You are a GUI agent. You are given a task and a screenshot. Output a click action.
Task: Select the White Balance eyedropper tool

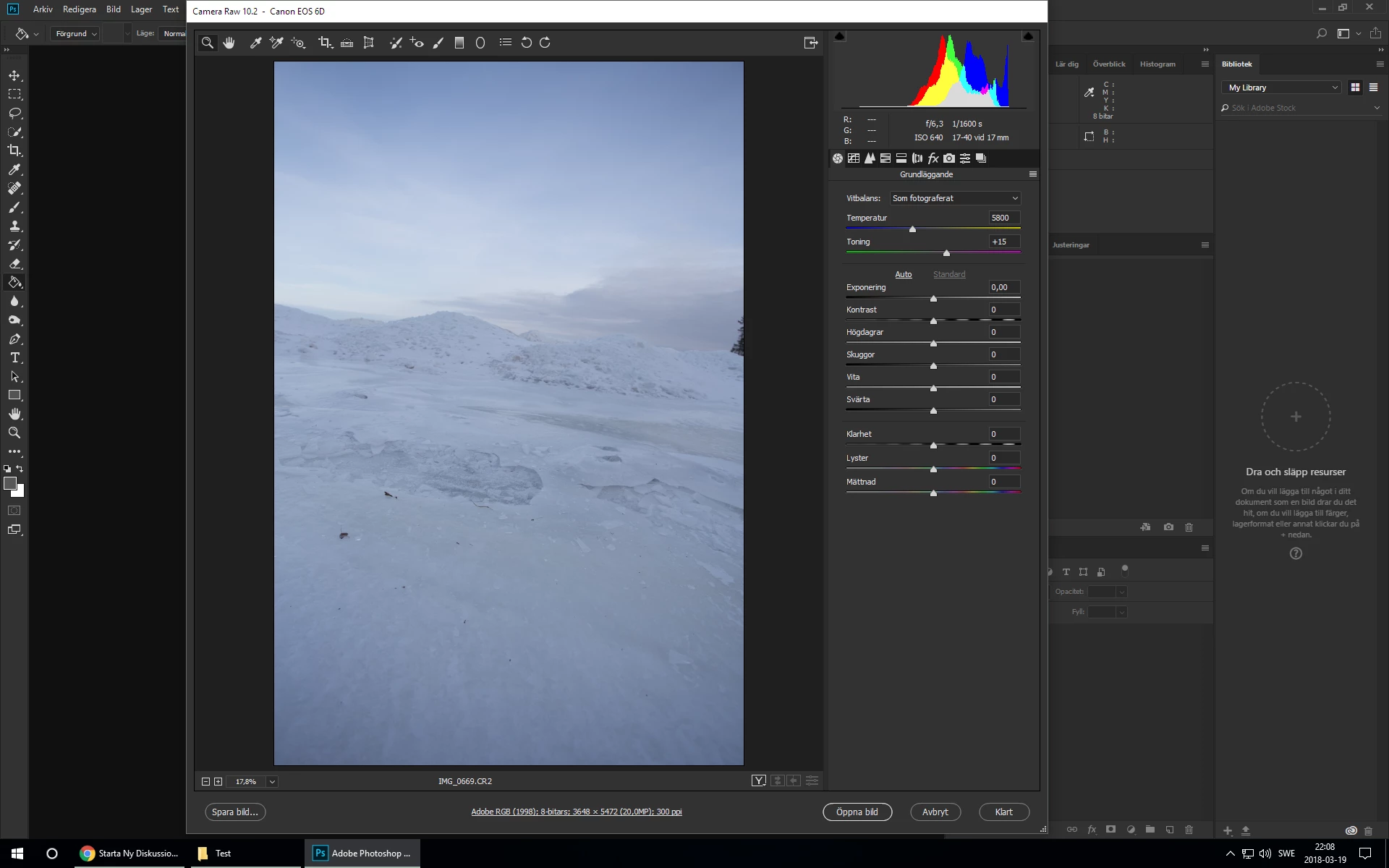[255, 43]
